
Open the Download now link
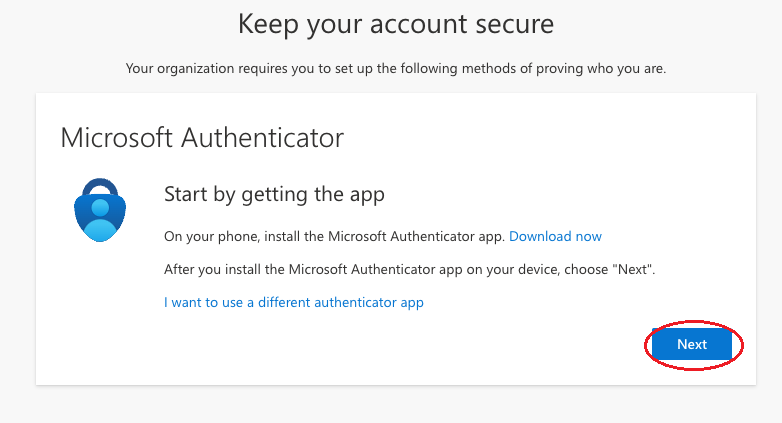point(555,236)
